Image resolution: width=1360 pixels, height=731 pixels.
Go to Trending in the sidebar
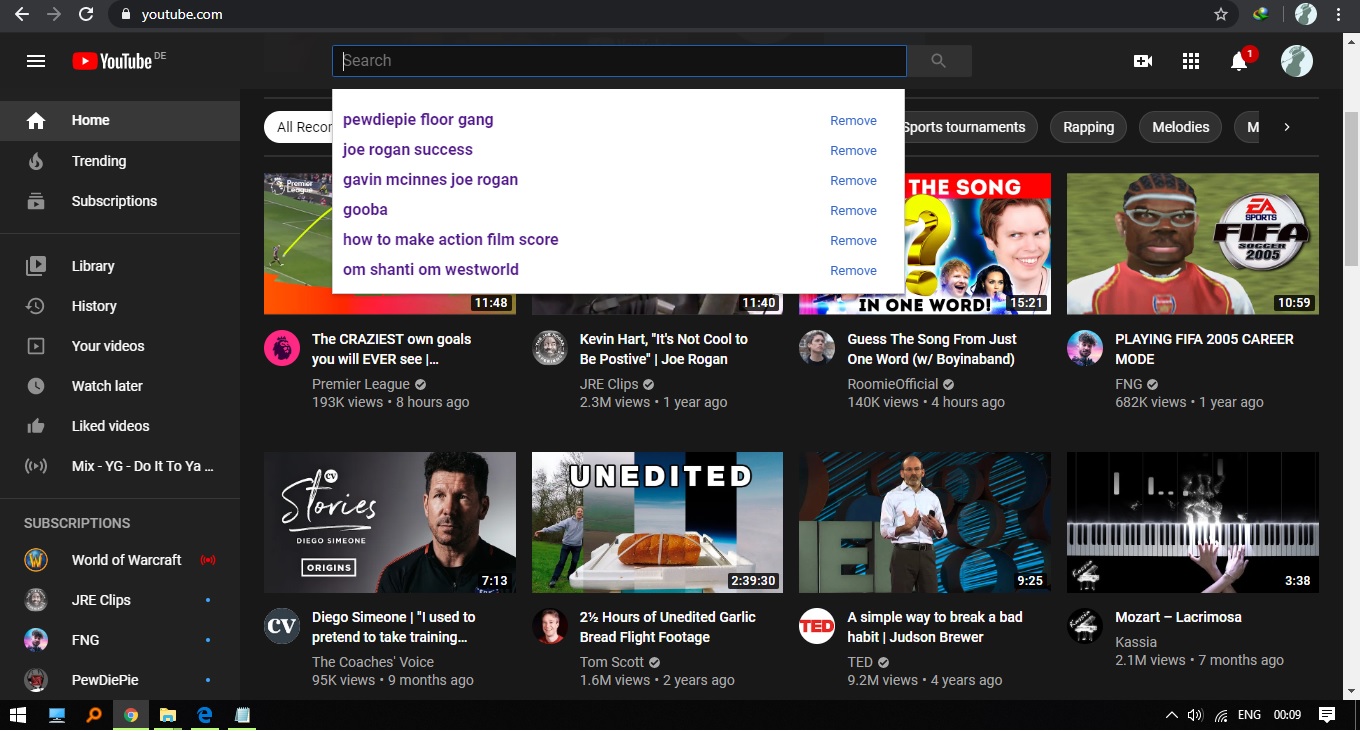coord(99,161)
